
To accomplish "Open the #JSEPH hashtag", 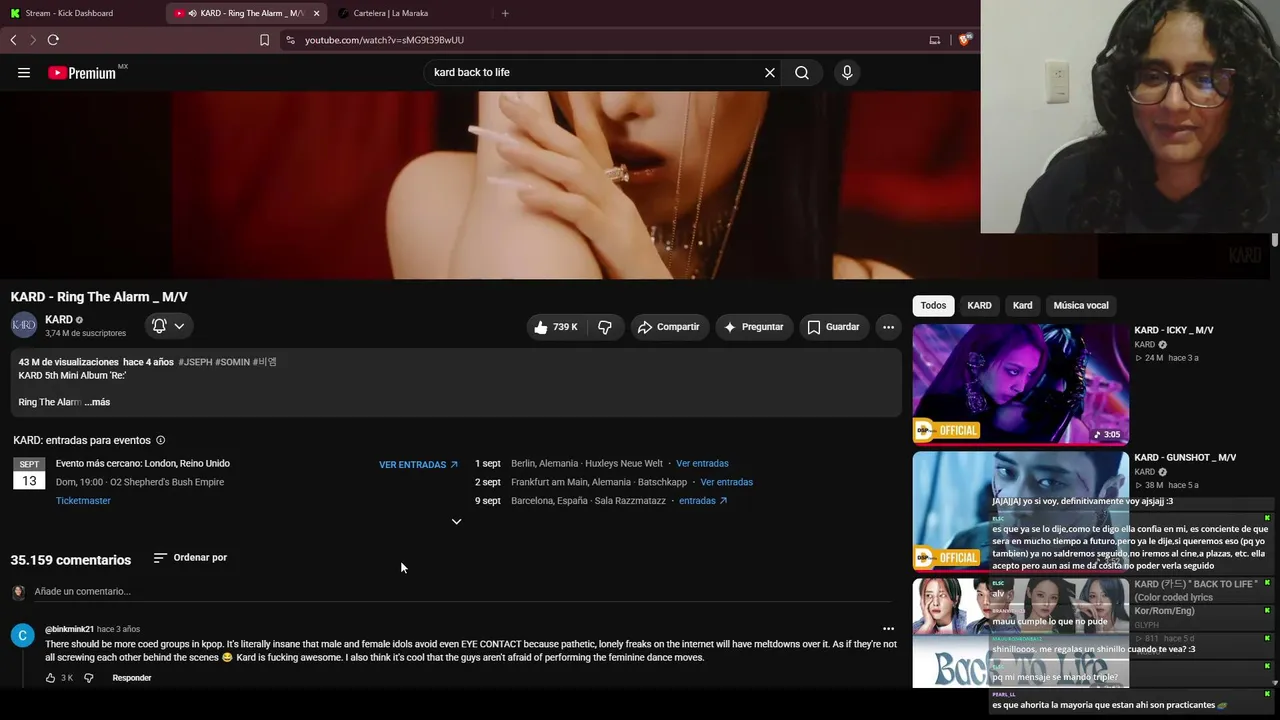I will coord(195,362).
